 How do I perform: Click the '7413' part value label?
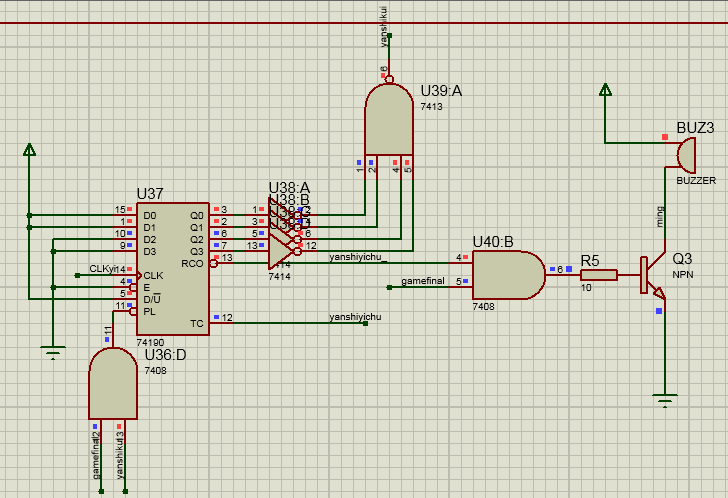(x=431, y=106)
